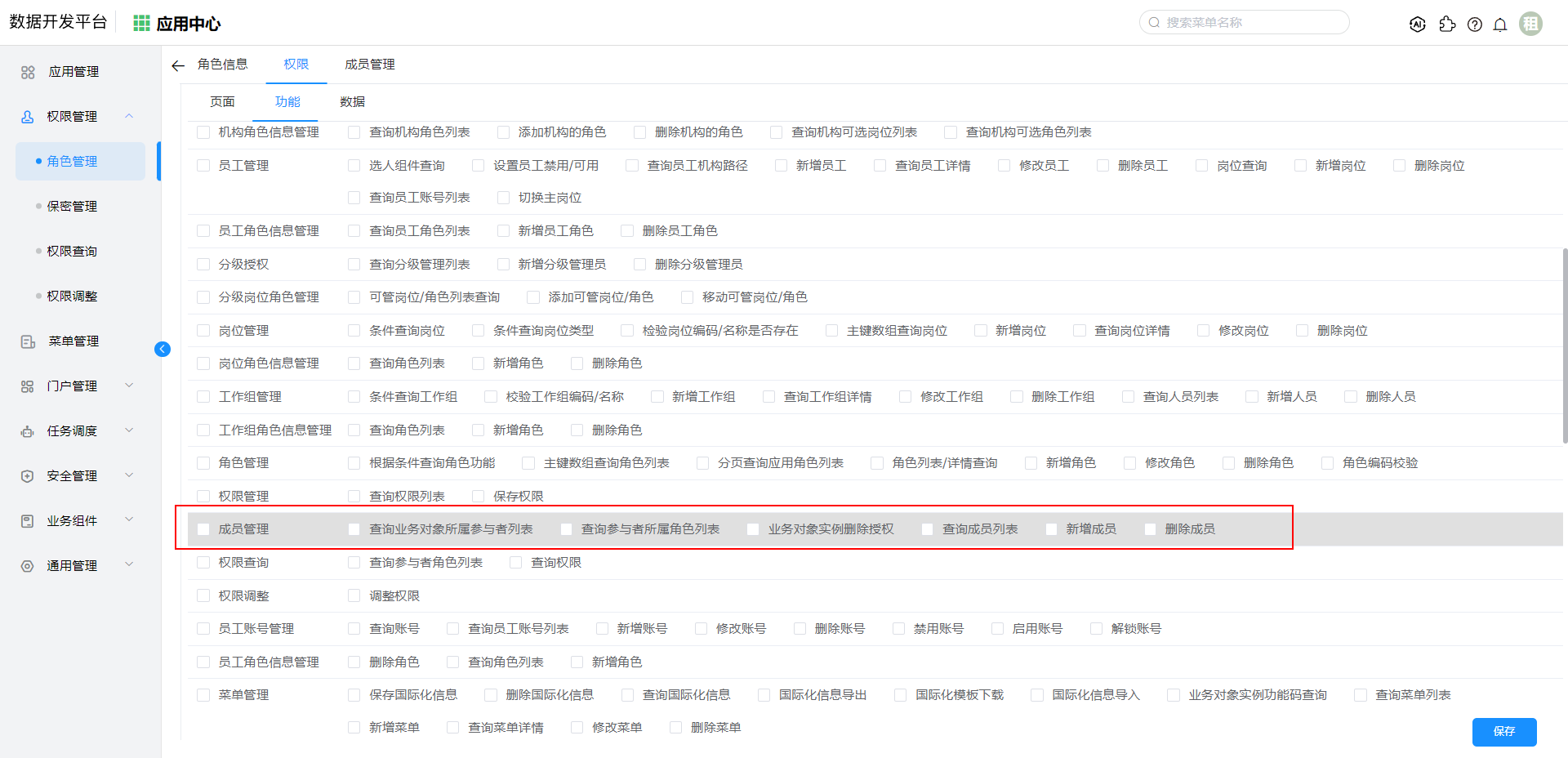Image resolution: width=1568 pixels, height=758 pixels.
Task: Click the blue 保存 button
Action: 1503,731
